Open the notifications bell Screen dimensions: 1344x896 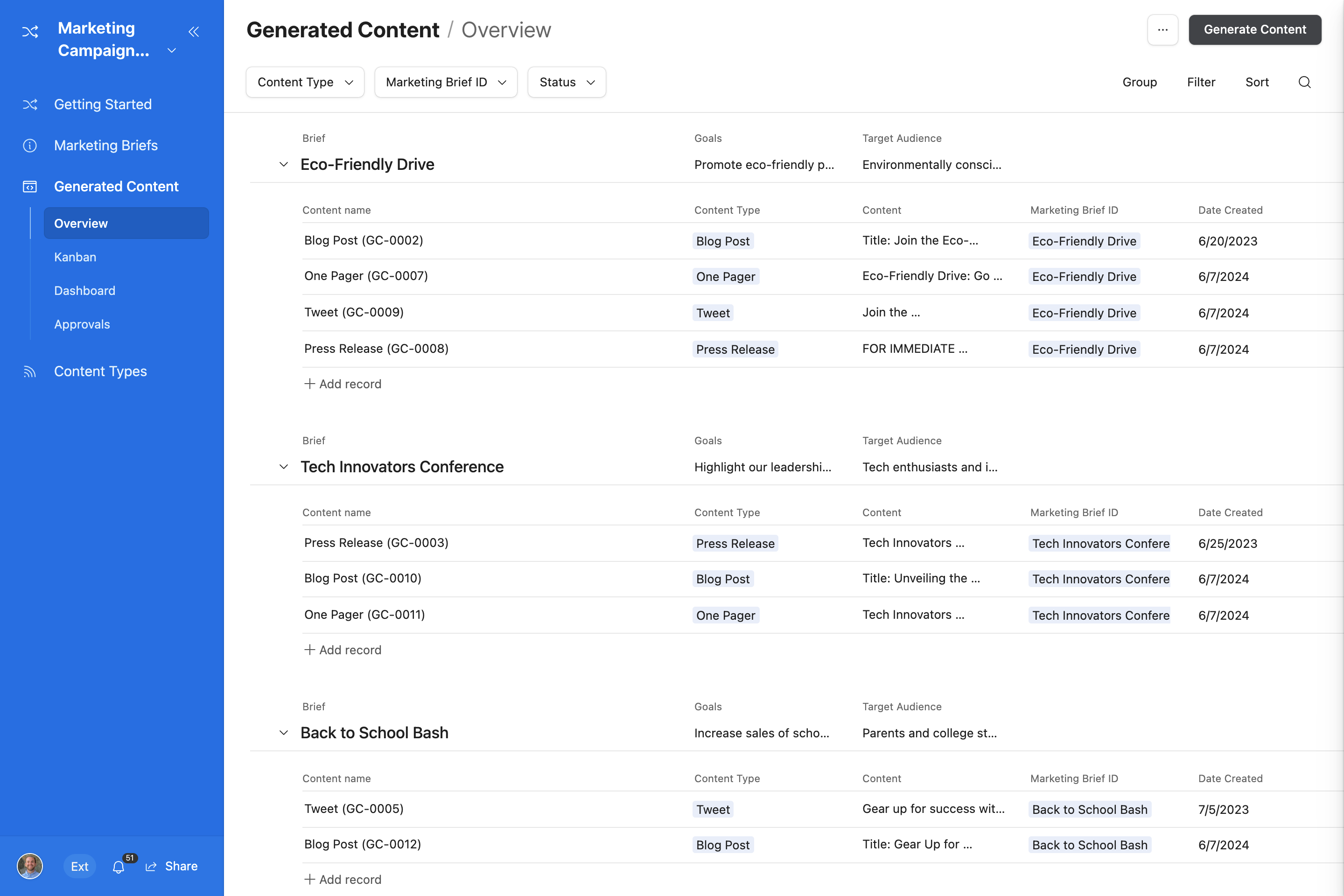119,866
